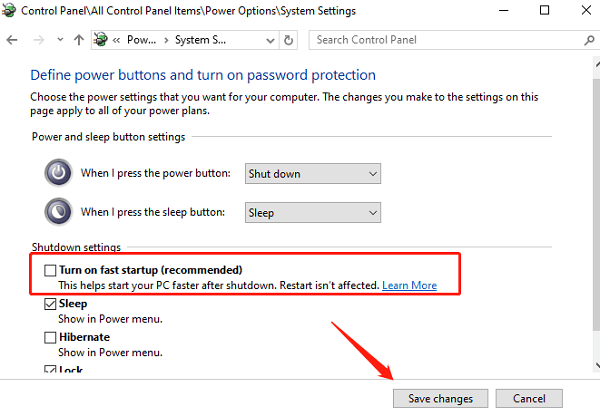Screen dimensions: 600x416
Task: Click the Forward navigation arrow
Action: tap(39, 40)
